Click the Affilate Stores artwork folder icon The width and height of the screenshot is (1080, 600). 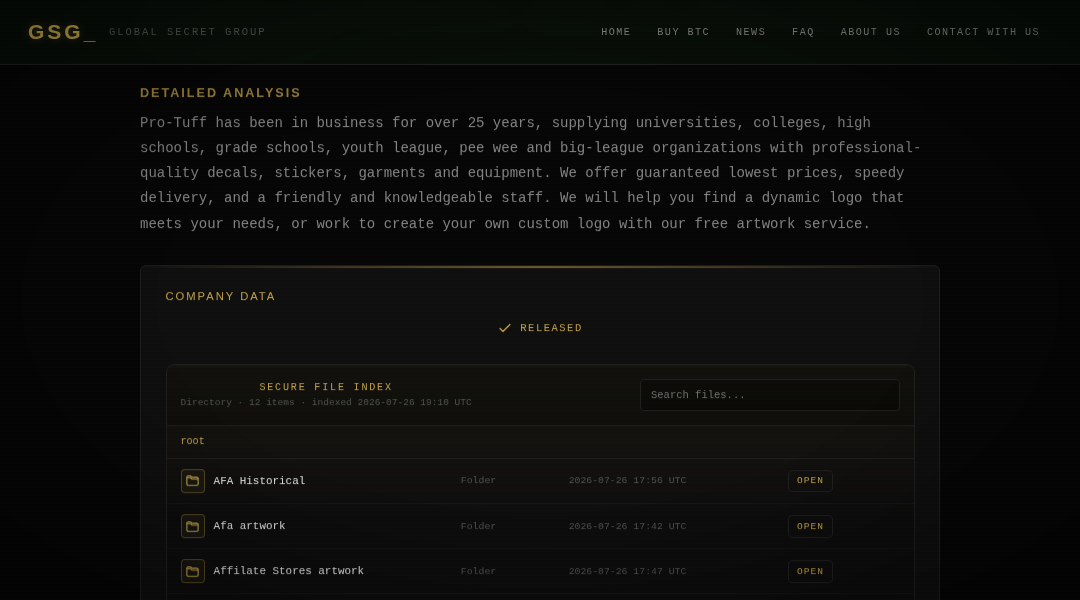coord(193,571)
